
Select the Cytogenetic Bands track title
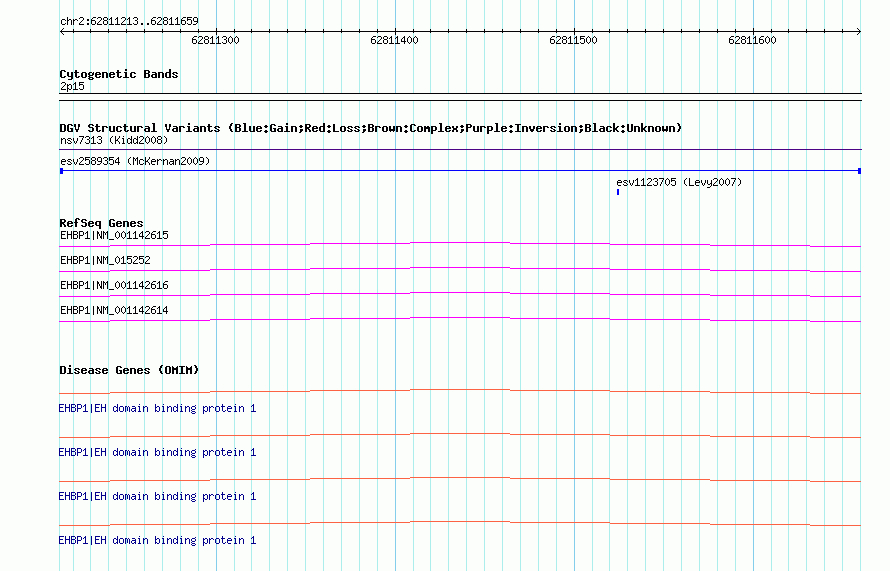(119, 74)
